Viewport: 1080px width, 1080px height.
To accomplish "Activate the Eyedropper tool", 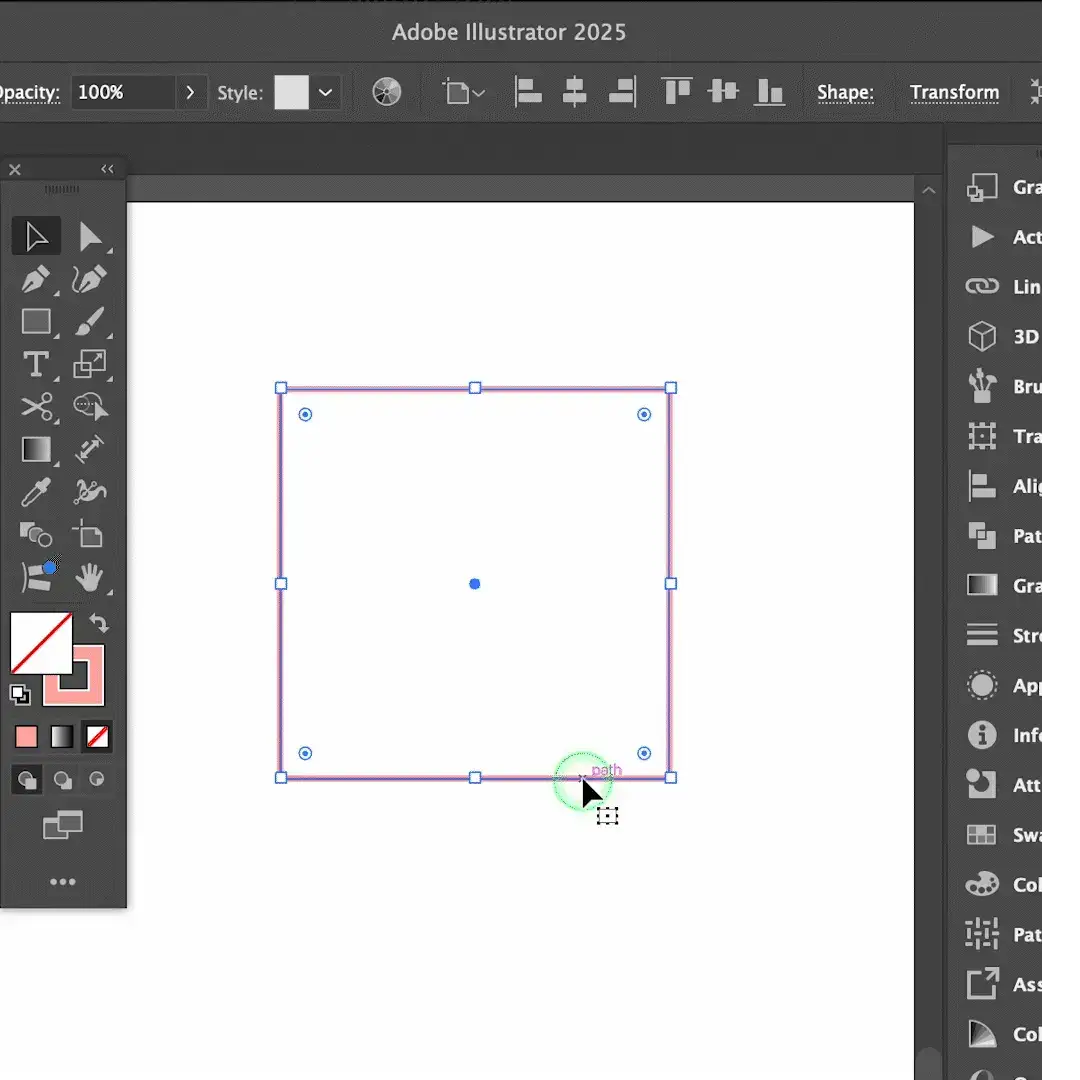I will point(36,492).
